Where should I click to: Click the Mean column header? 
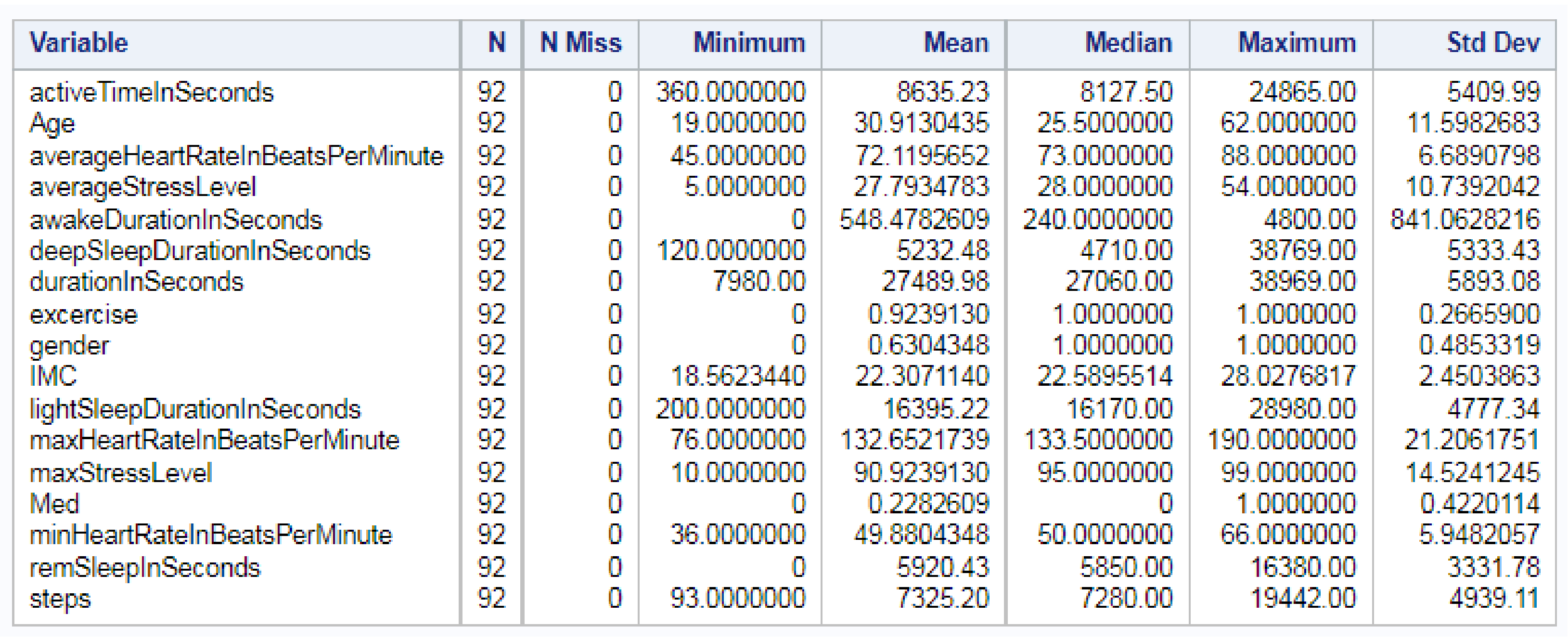coord(956,43)
